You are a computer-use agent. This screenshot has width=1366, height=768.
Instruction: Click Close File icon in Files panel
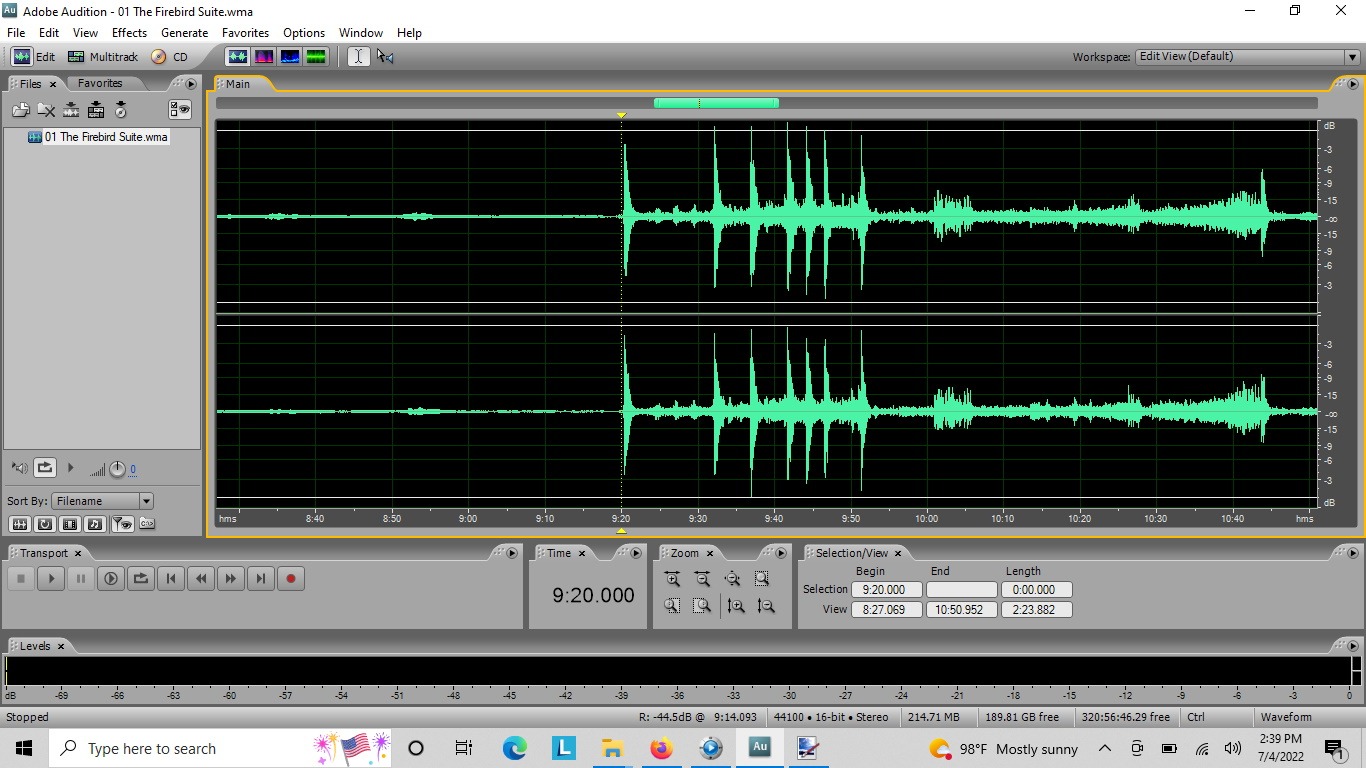pos(46,110)
